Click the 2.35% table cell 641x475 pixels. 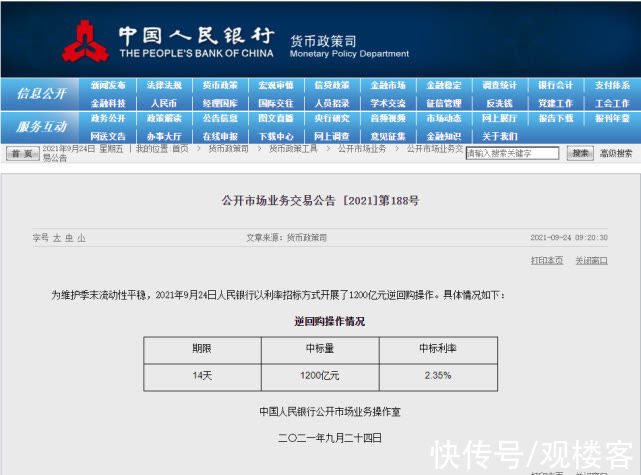(438, 377)
